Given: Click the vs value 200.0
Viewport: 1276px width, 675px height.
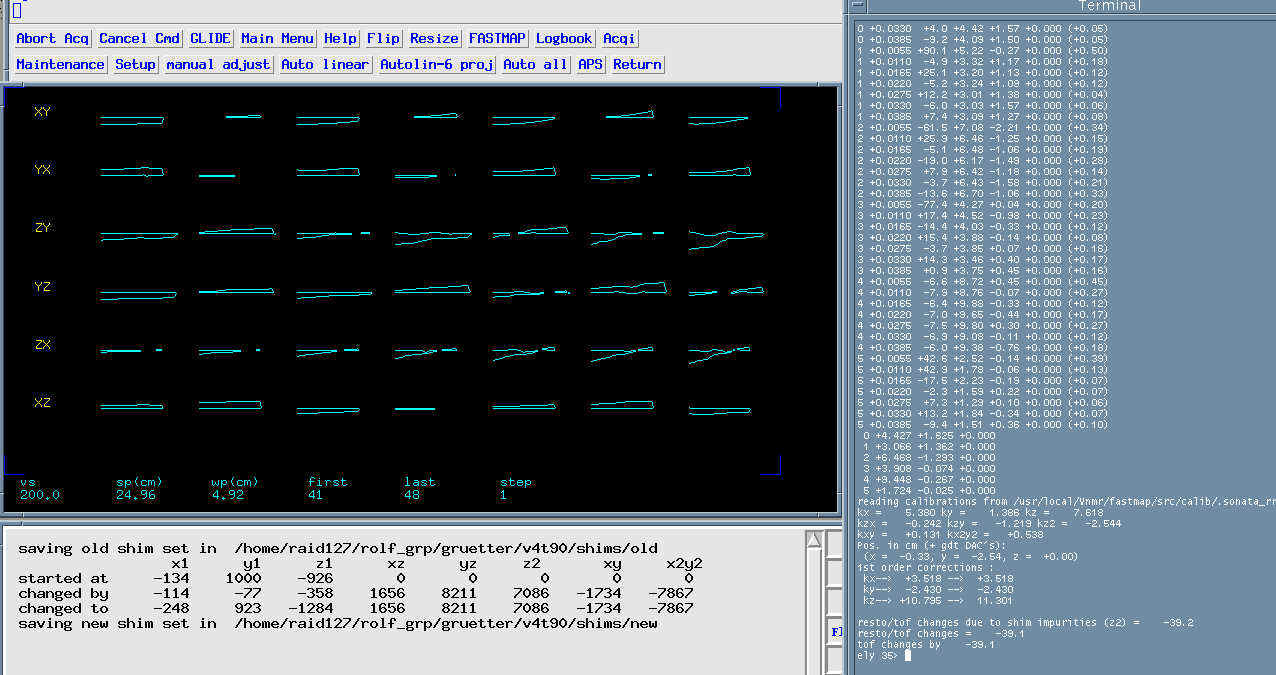Looking at the screenshot, I should tap(40, 495).
